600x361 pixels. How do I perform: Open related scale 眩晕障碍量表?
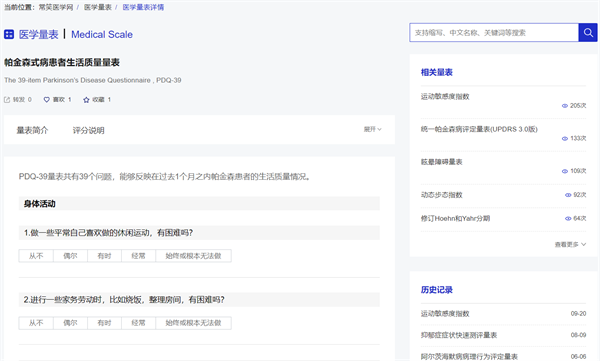442,162
